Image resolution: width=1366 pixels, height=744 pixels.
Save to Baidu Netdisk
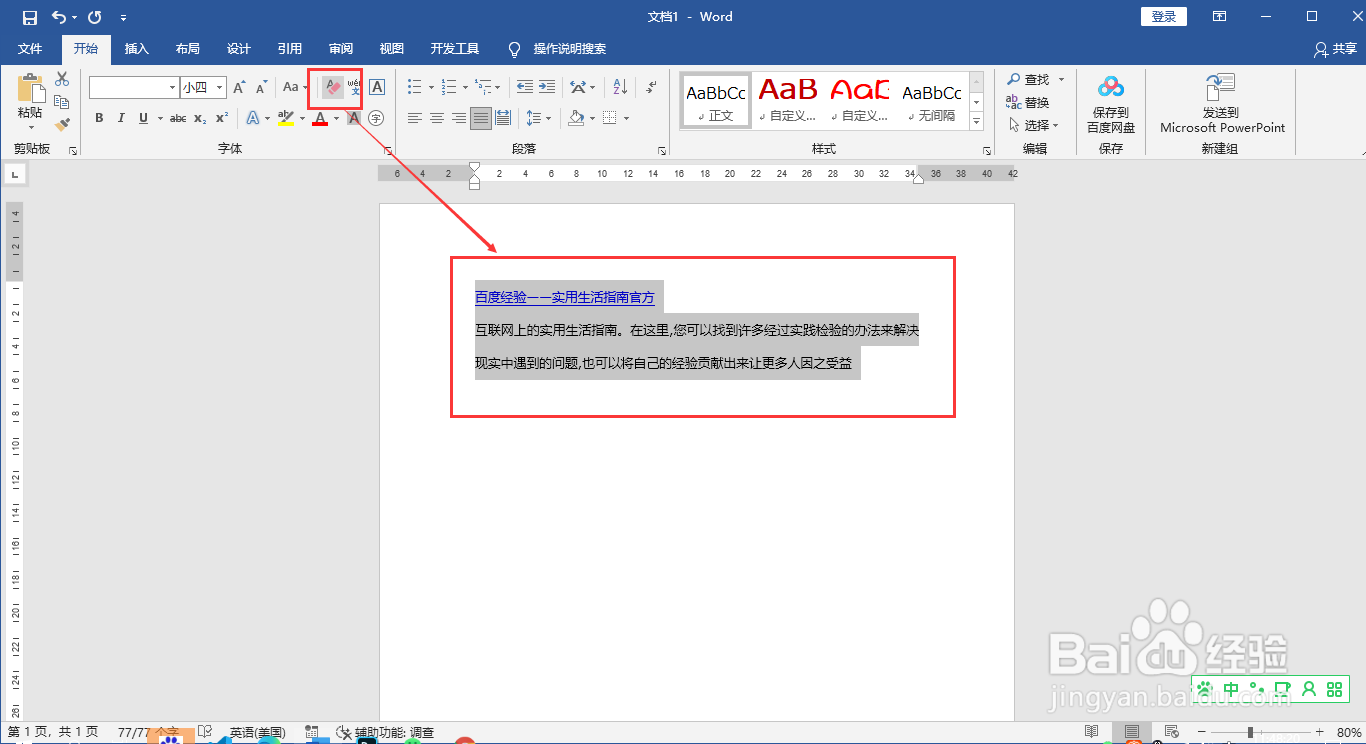tap(1111, 105)
